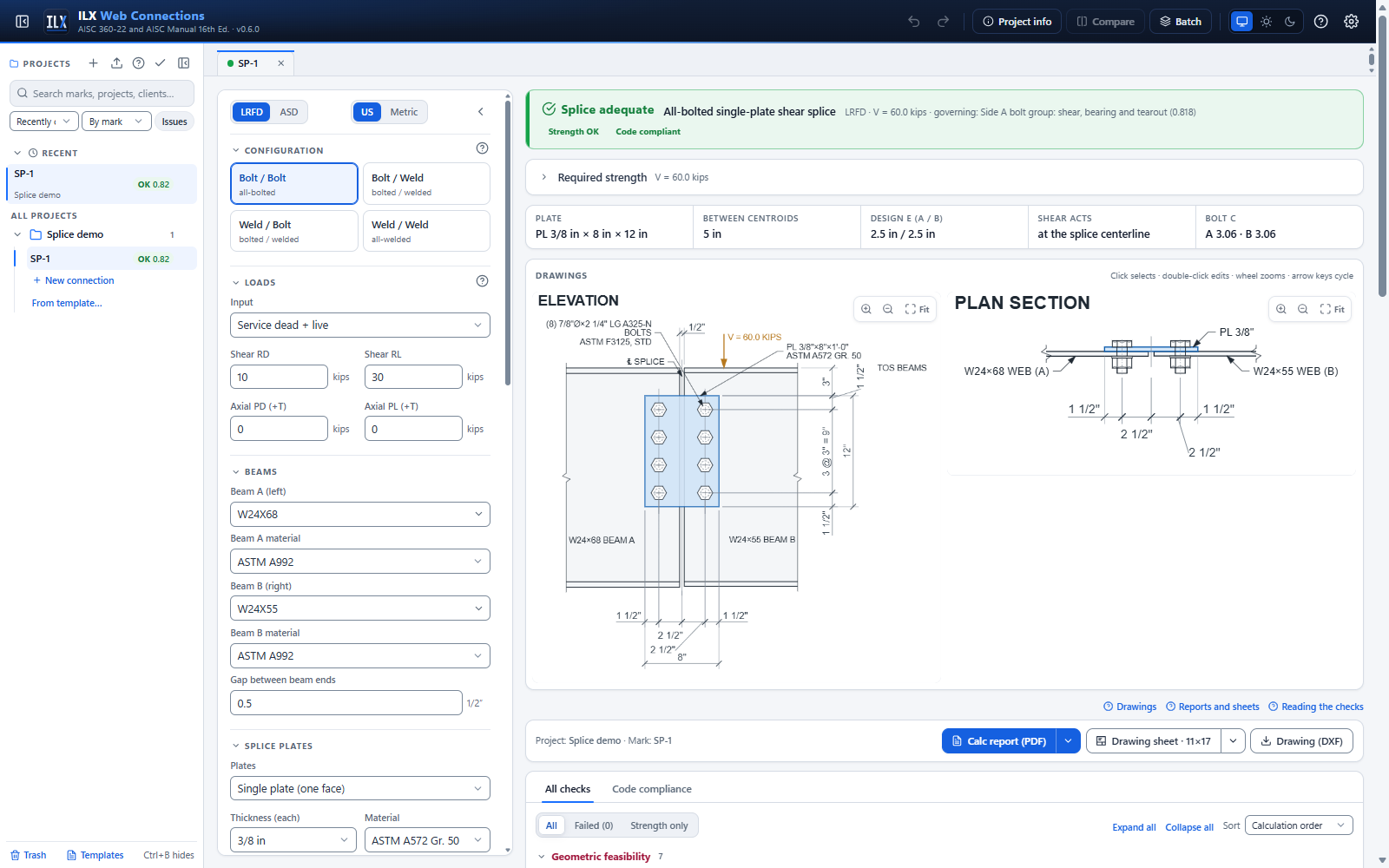Open the settings gear
This screenshot has height=868, width=1389.
[x=1352, y=22]
